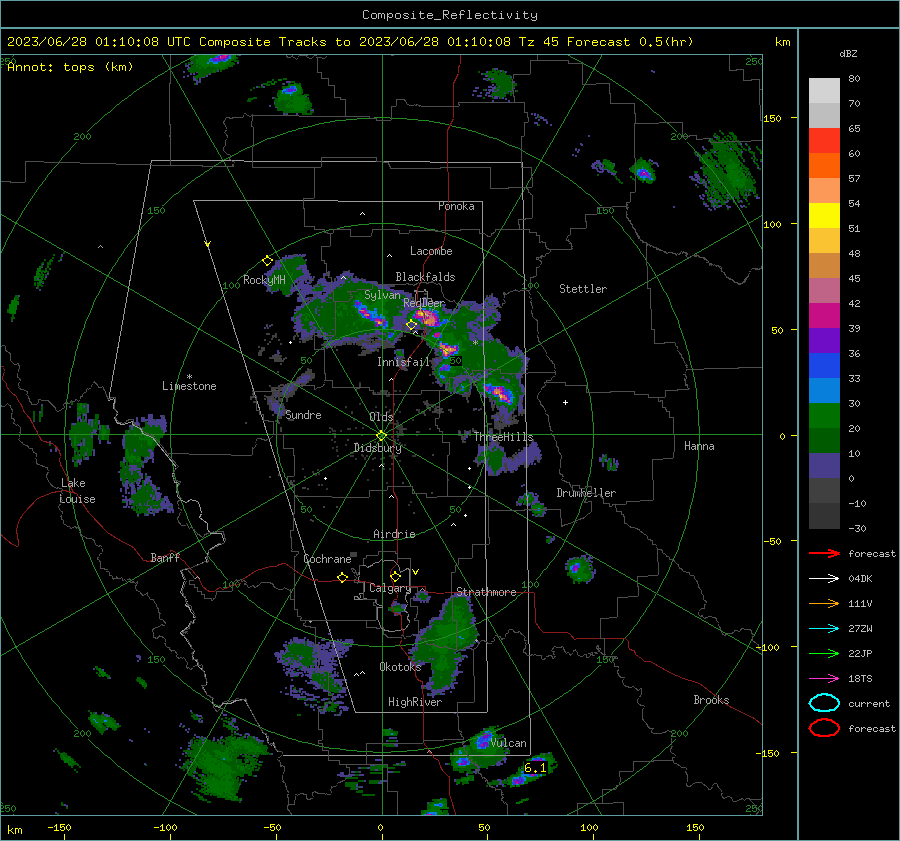Click the Brooks town label
The width and height of the screenshot is (900, 841).
[x=711, y=700]
